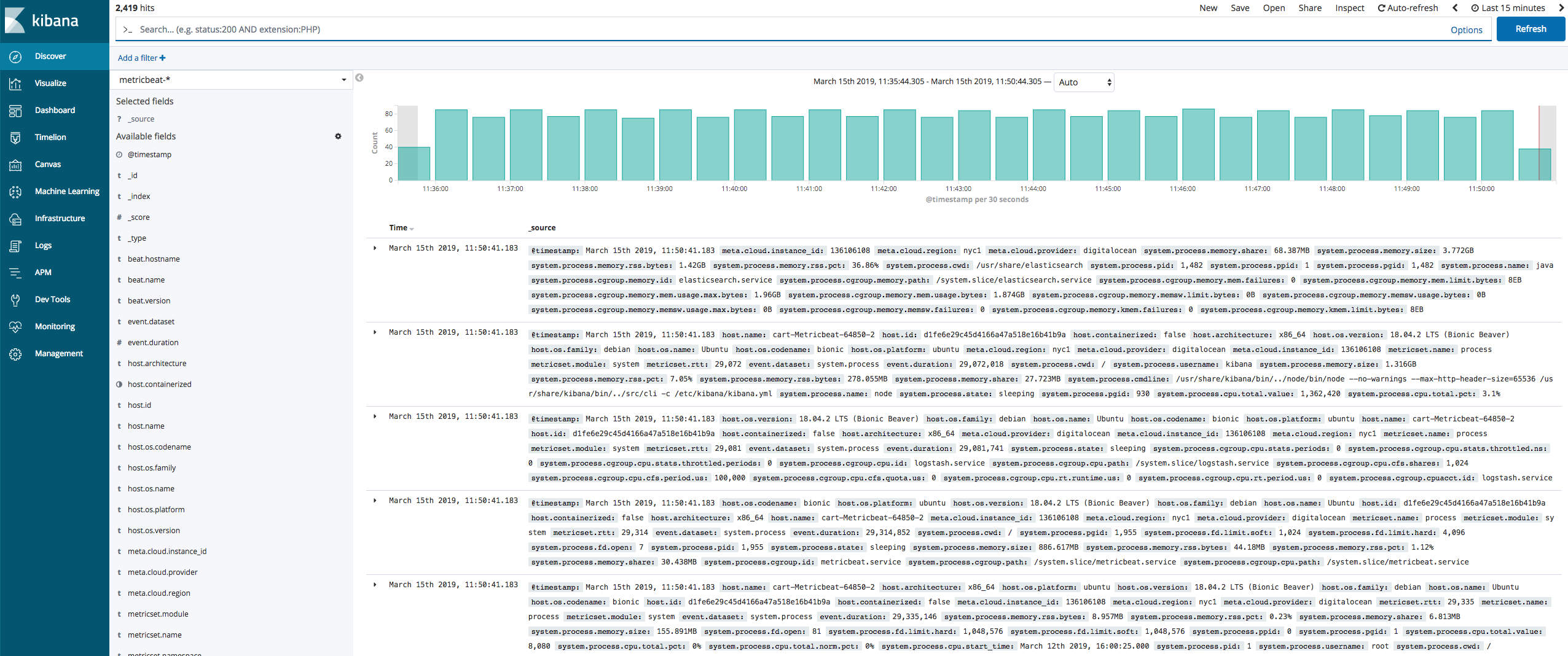The height and width of the screenshot is (656, 1568).
Task: Select metricset.name field in list
Action: [155, 635]
